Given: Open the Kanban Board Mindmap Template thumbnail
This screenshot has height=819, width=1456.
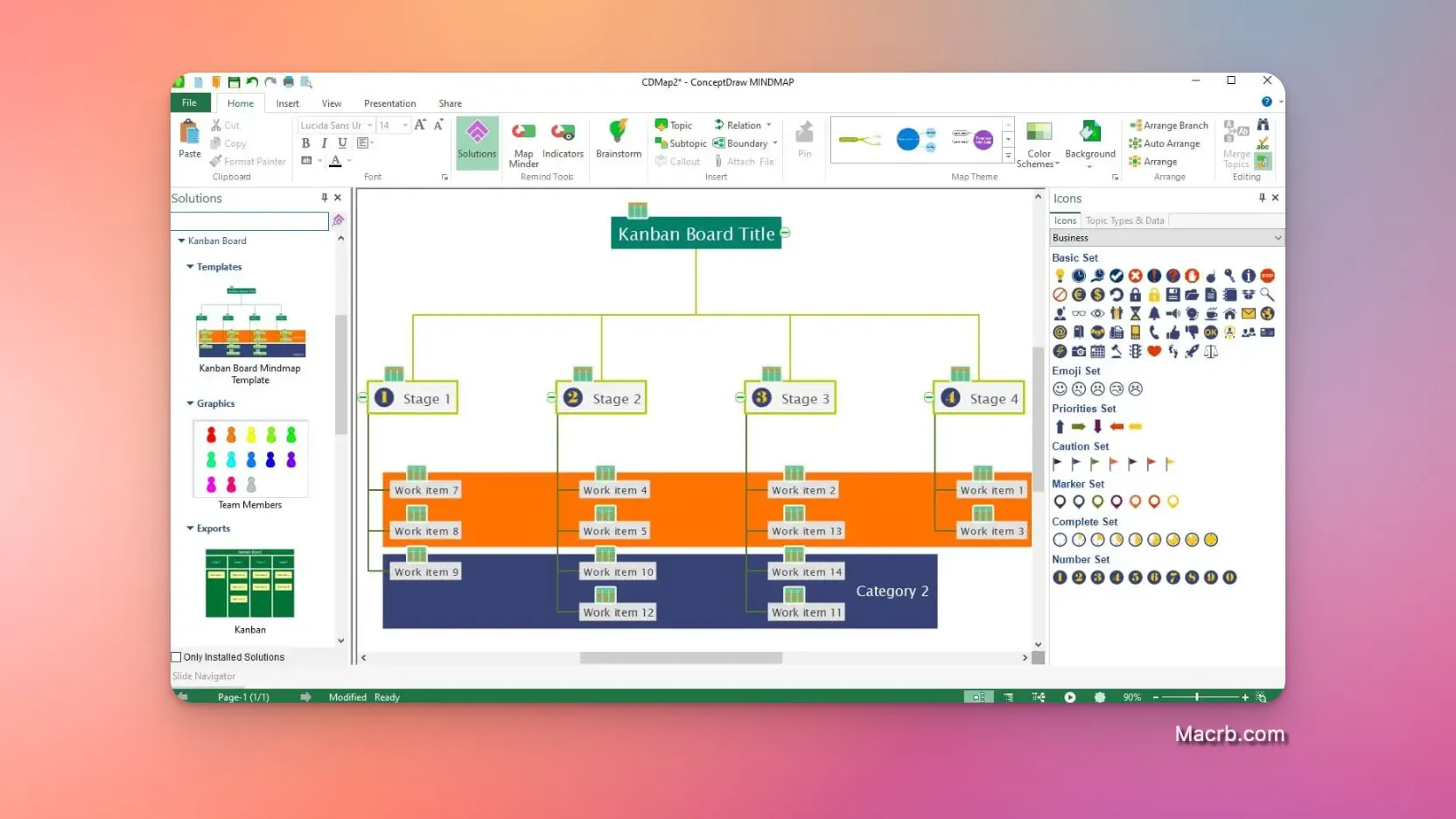Looking at the screenshot, I should click(250, 322).
